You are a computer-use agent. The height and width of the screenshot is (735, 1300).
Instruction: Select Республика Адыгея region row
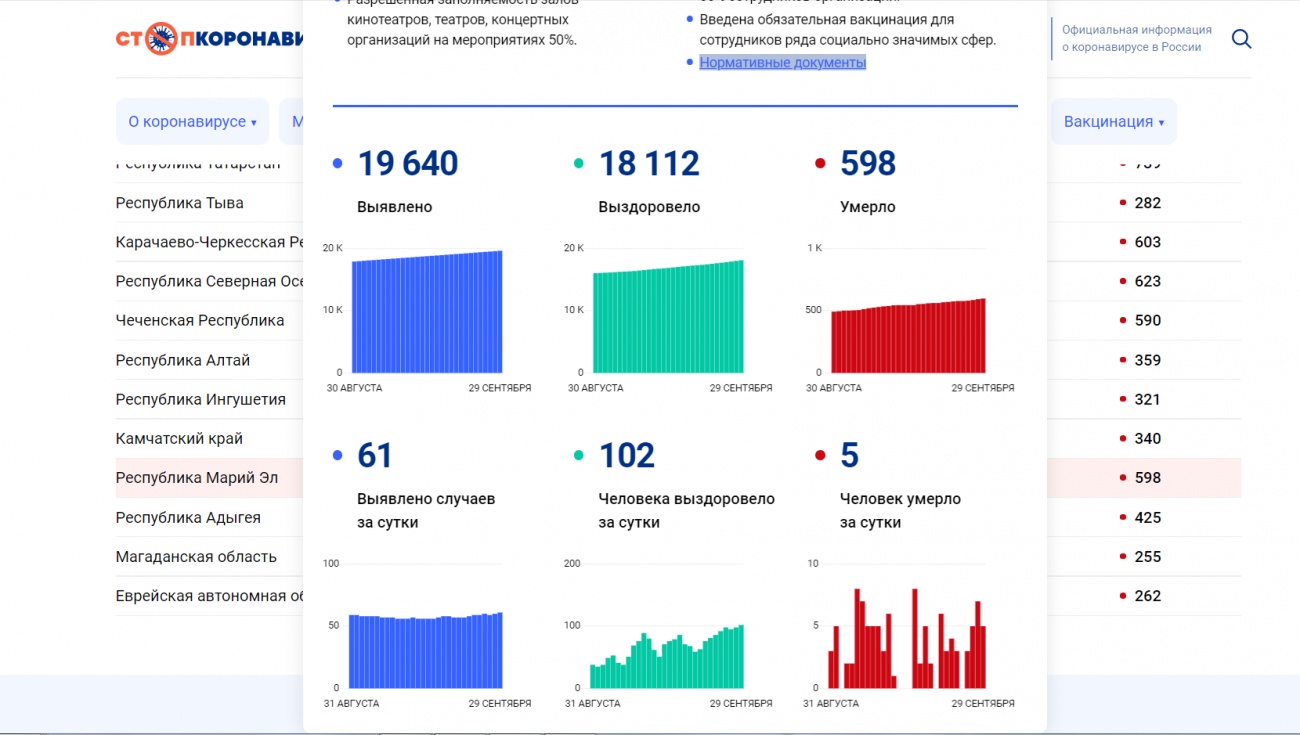pyautogui.click(x=188, y=518)
